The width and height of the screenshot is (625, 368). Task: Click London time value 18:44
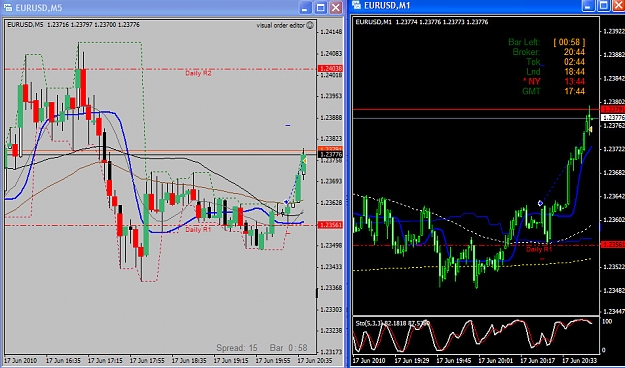tap(574, 72)
